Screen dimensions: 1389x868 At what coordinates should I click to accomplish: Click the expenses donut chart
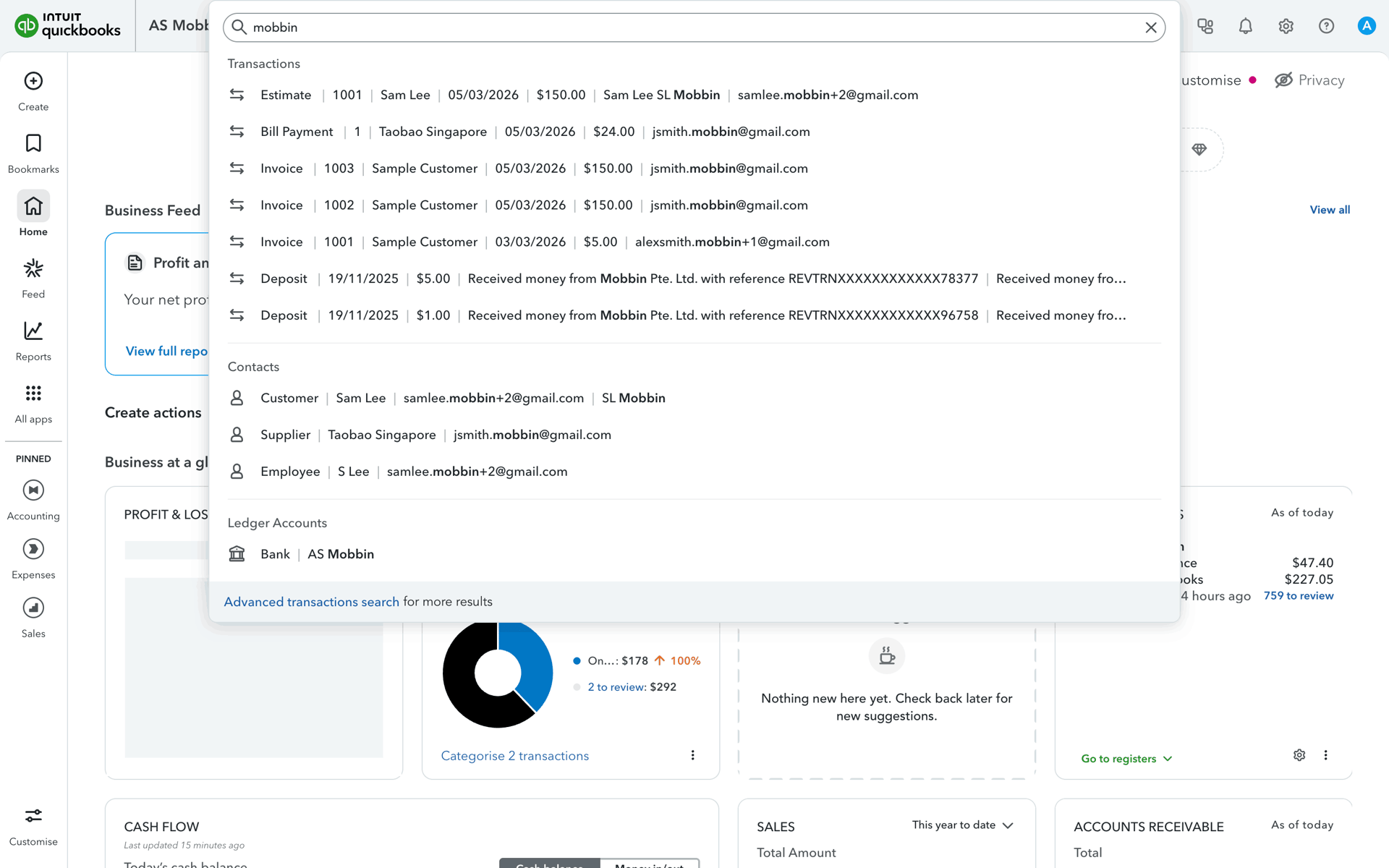(x=498, y=673)
